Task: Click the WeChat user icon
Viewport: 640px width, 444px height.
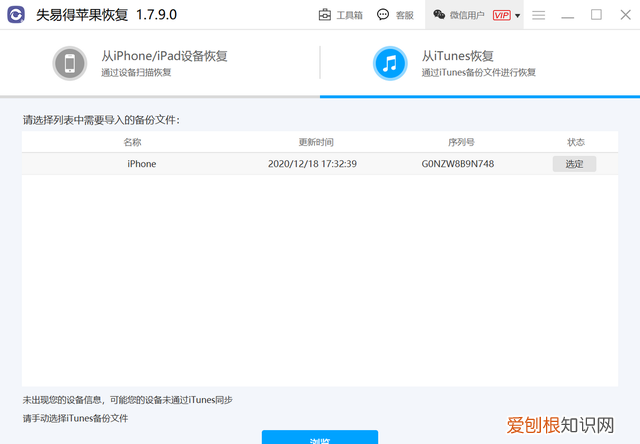Action: point(439,15)
